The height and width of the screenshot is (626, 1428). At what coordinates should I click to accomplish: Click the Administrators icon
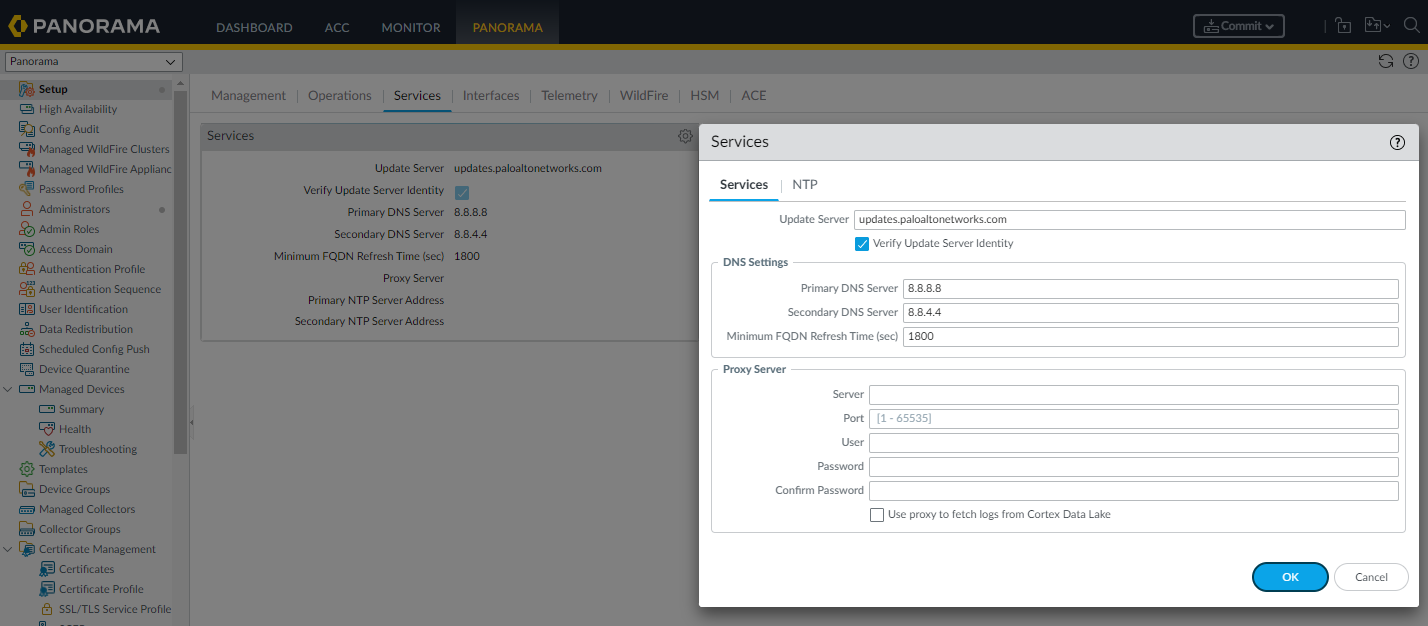coord(27,209)
